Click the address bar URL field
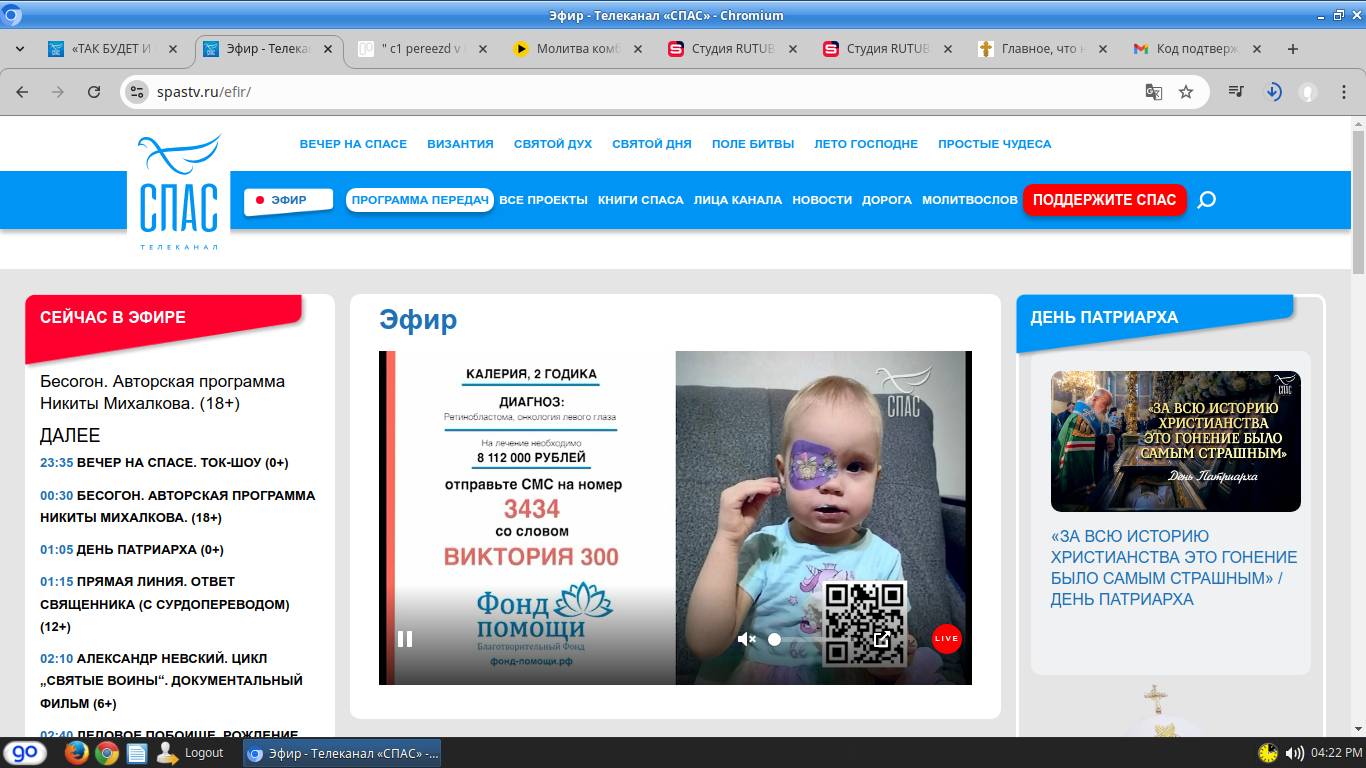Viewport: 1366px width, 768px height. pos(640,92)
